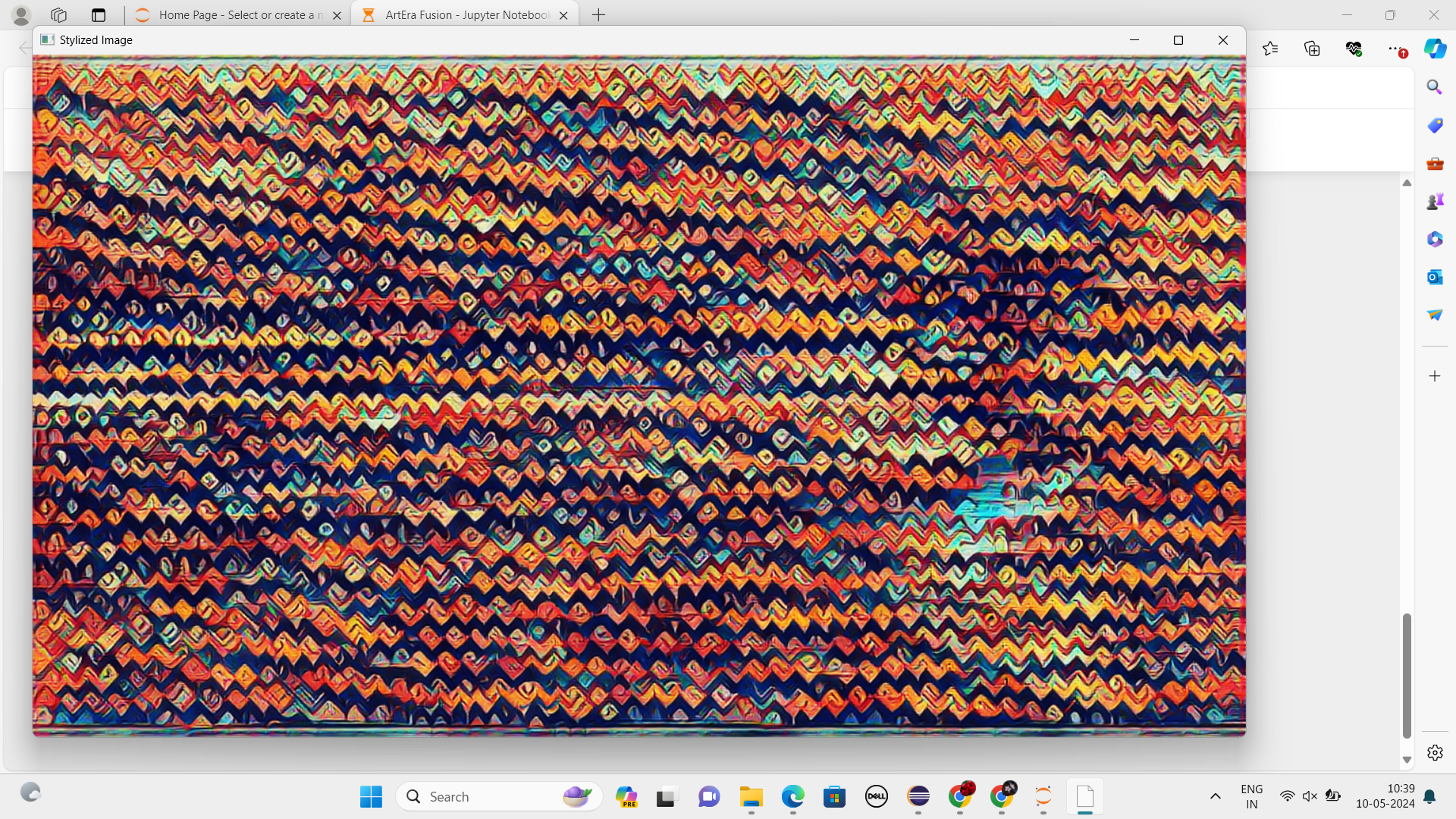
Task: Open the Shopping tag sidebar icon
Action: point(1434,125)
